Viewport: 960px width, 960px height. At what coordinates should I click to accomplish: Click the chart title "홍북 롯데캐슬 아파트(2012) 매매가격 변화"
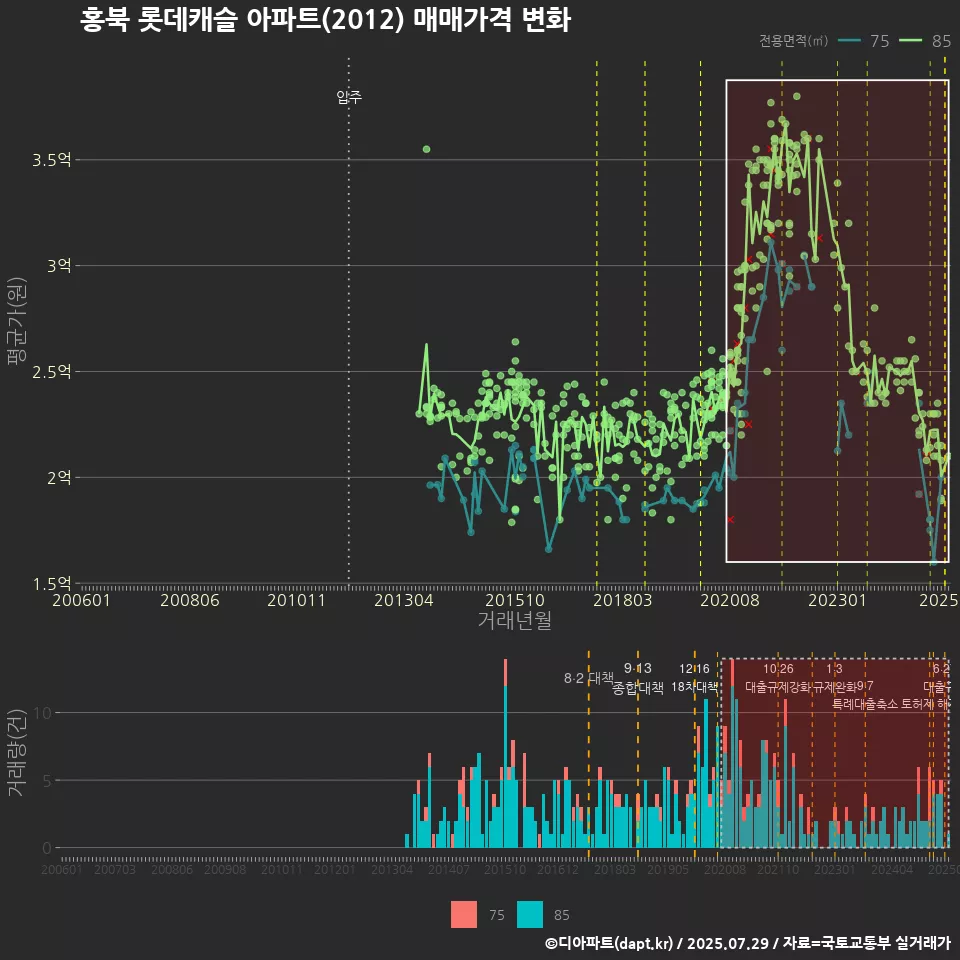(325, 19)
